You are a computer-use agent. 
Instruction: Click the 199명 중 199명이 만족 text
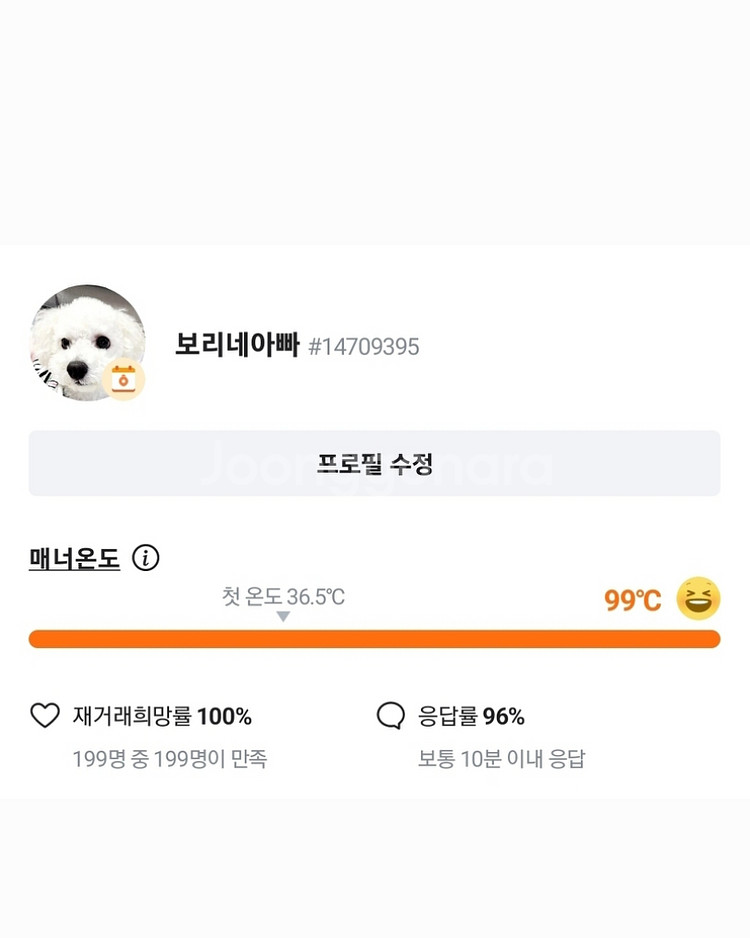169,759
